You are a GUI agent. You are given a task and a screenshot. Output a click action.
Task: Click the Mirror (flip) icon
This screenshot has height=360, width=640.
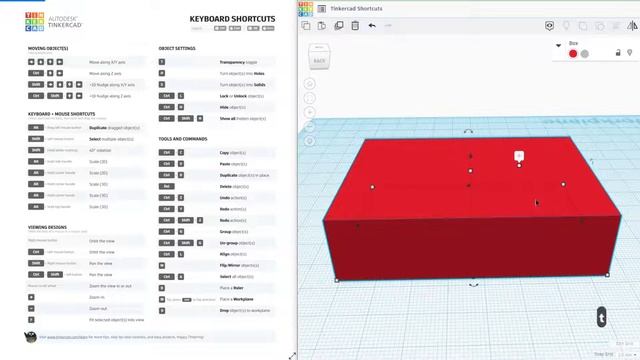(632, 26)
